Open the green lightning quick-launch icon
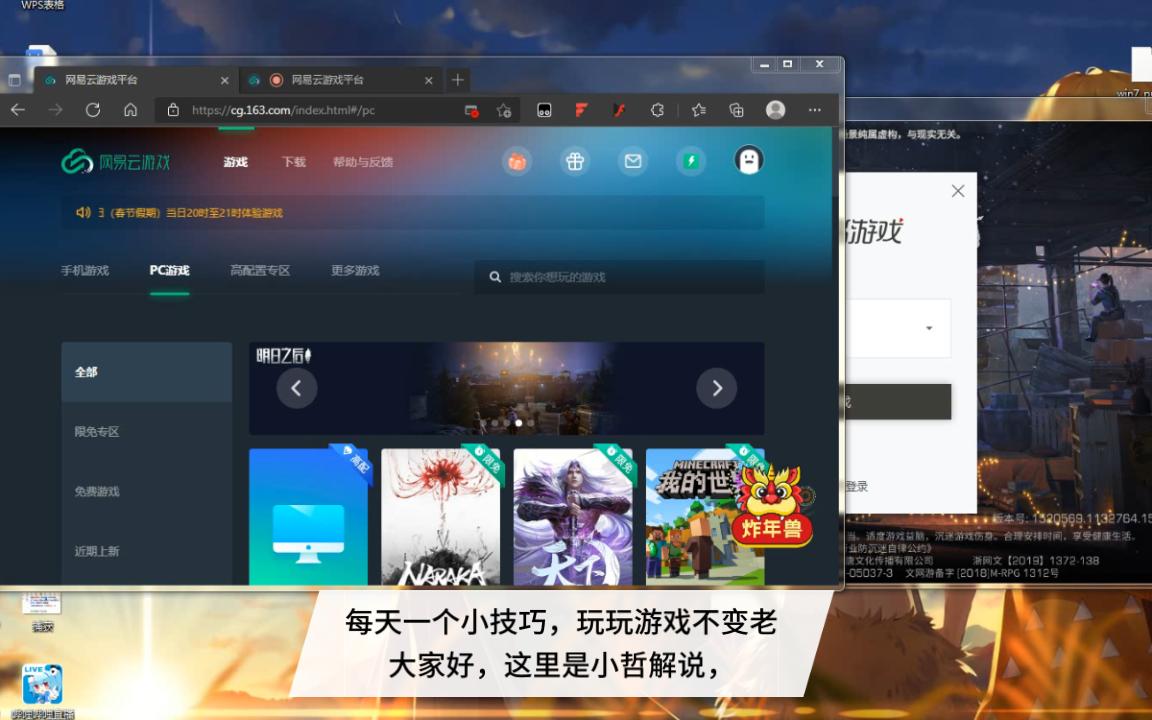This screenshot has height=720, width=1152. click(x=690, y=160)
